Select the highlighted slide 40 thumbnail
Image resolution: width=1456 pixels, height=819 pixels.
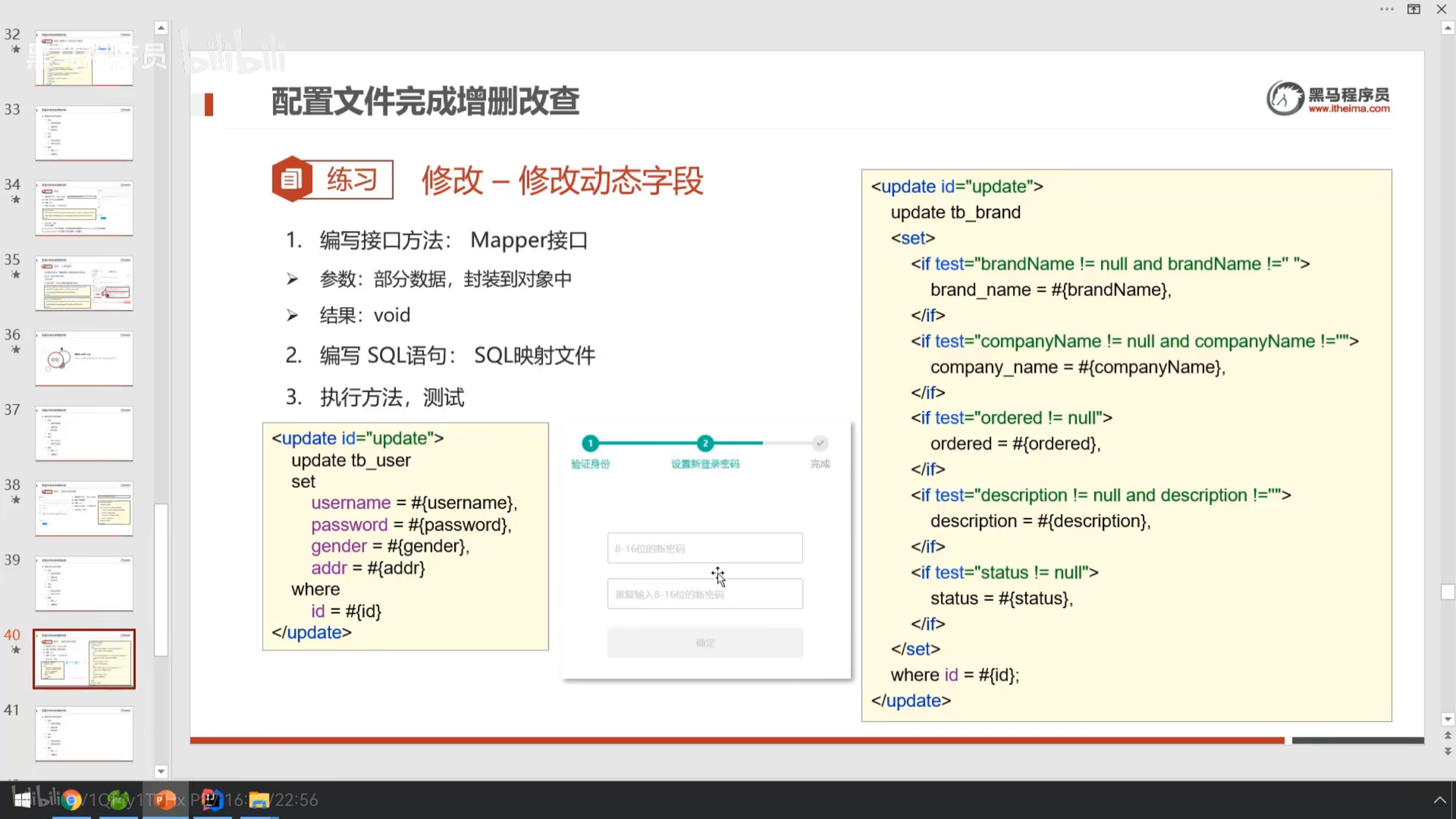(84, 659)
